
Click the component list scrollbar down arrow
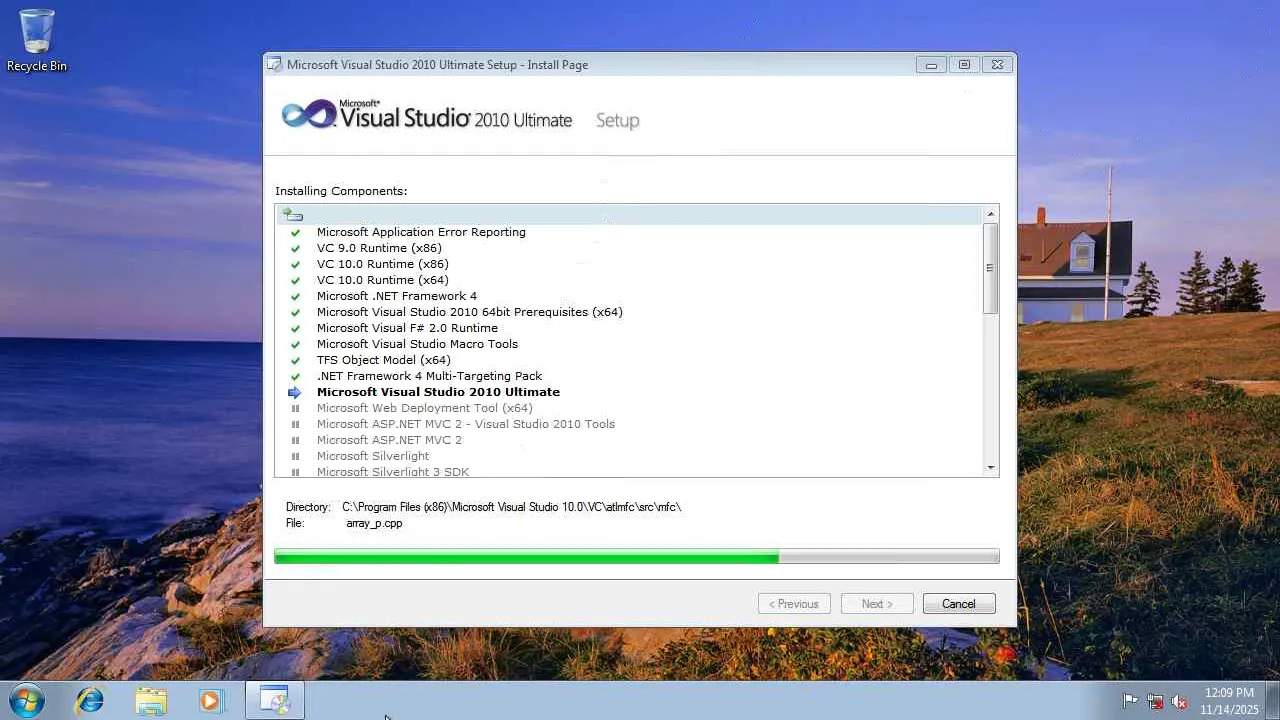coord(991,467)
